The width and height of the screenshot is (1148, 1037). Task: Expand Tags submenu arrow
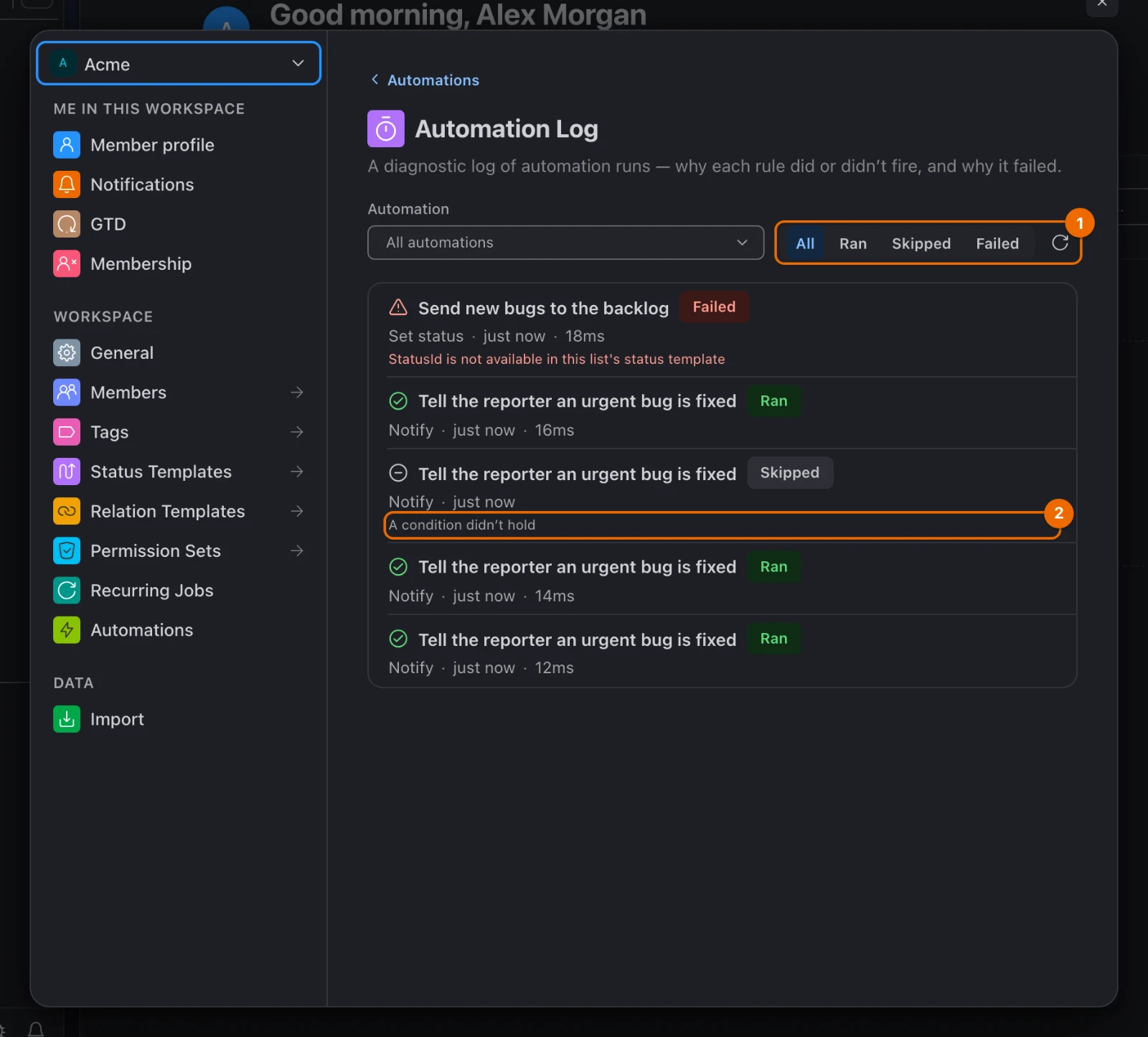[x=297, y=431]
